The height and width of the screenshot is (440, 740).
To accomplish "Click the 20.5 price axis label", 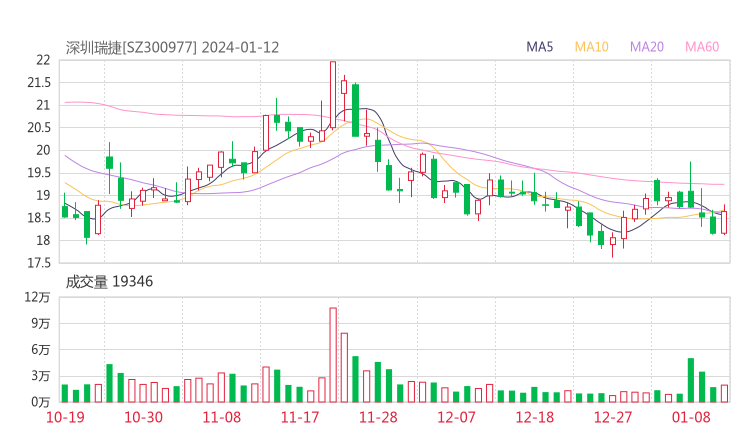I will click(x=39, y=127).
